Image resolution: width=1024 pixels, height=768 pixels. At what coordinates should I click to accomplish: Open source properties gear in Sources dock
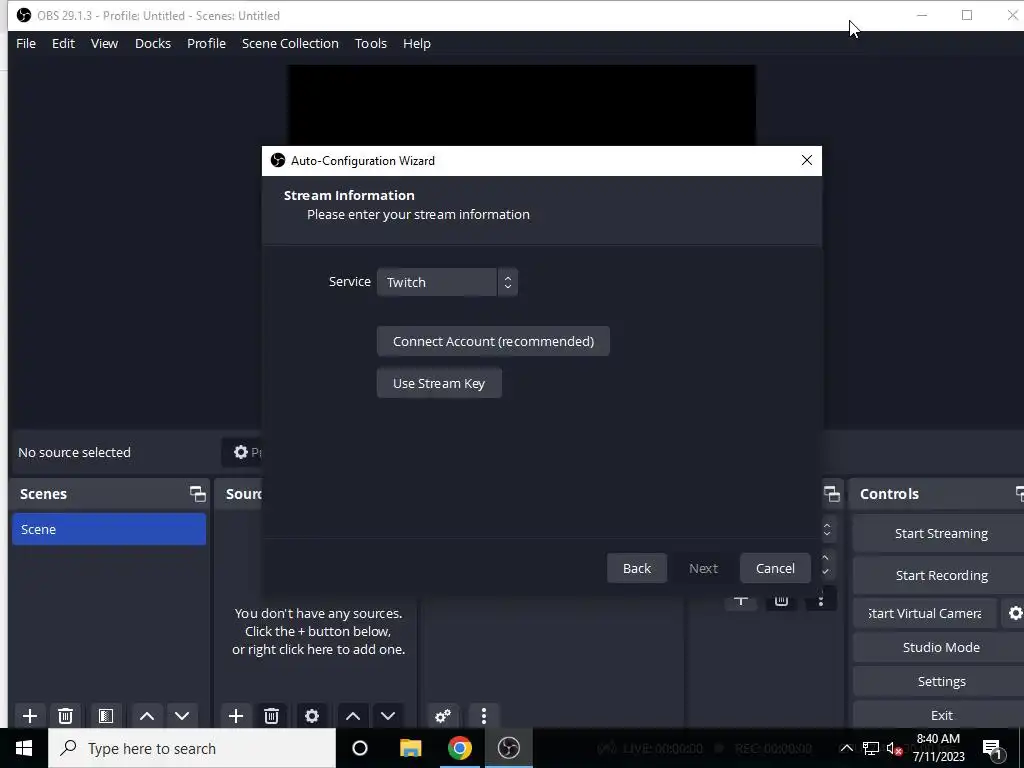(312, 716)
